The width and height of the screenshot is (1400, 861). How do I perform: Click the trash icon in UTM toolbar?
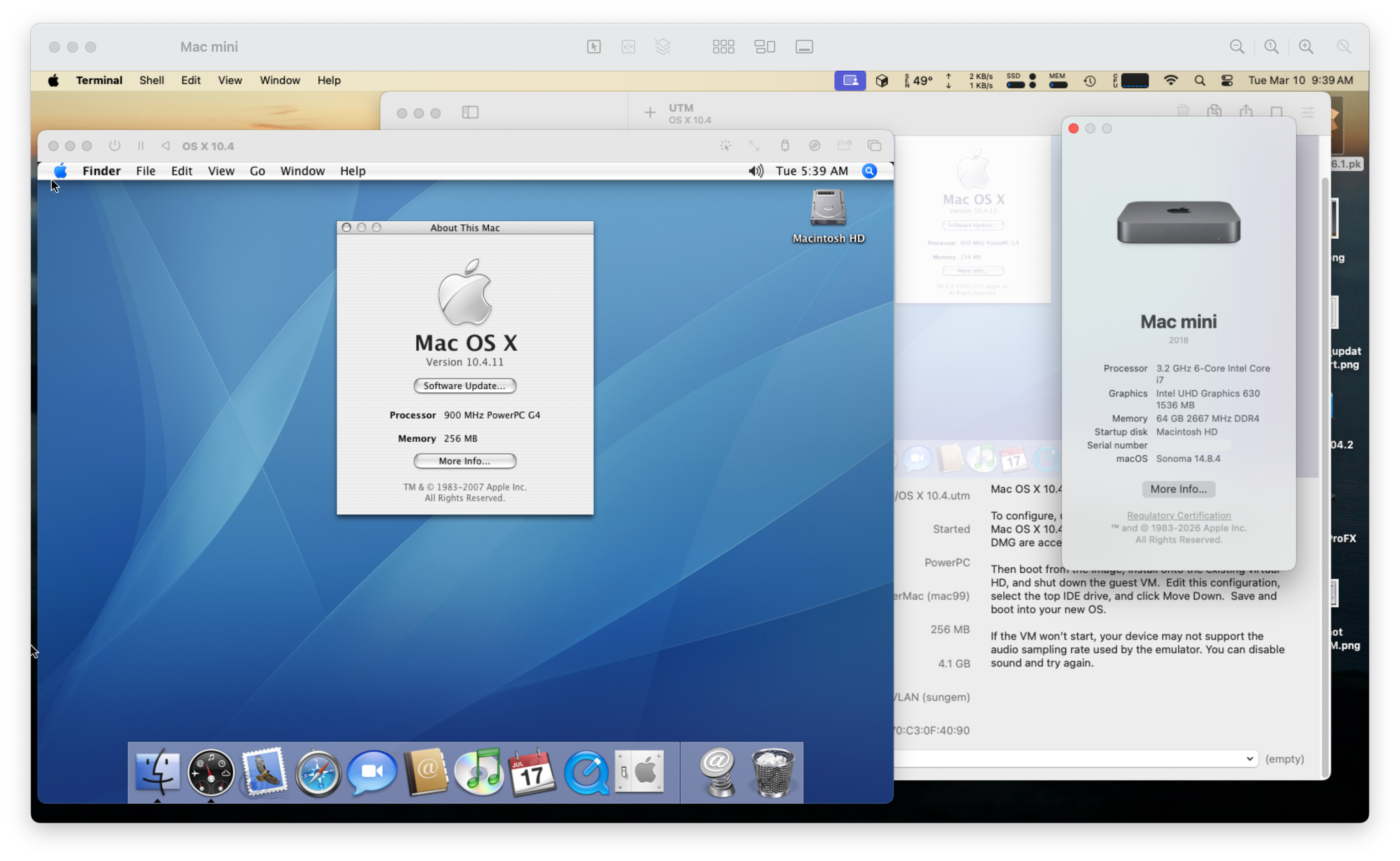1183,111
